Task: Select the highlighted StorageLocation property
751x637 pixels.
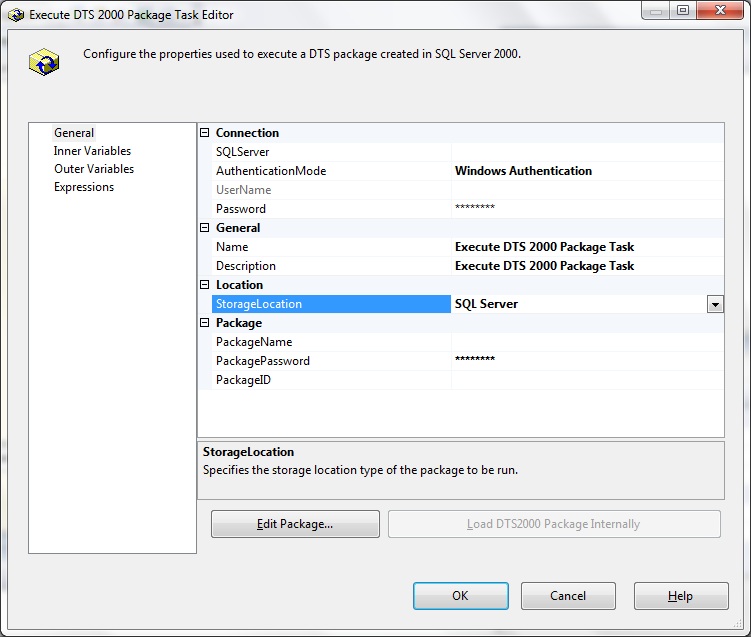Action: coord(331,304)
